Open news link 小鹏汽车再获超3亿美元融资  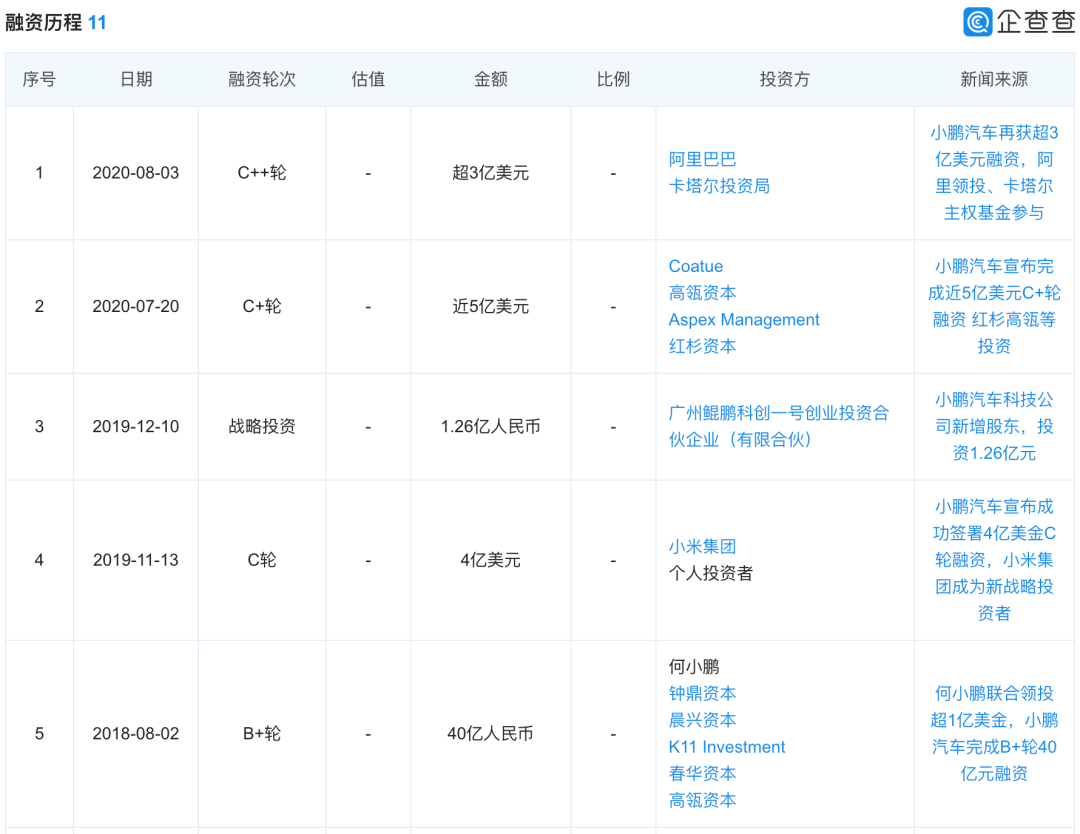click(x=994, y=172)
